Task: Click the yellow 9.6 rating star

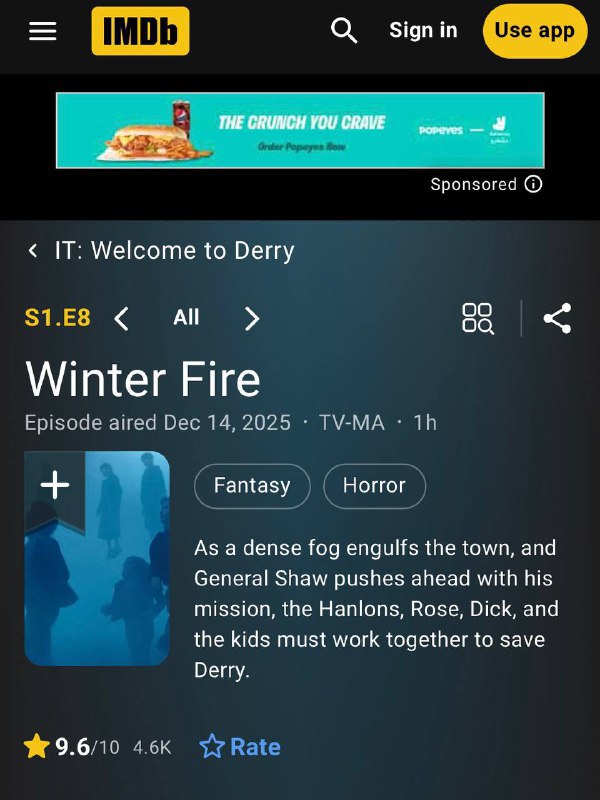Action: click(37, 746)
